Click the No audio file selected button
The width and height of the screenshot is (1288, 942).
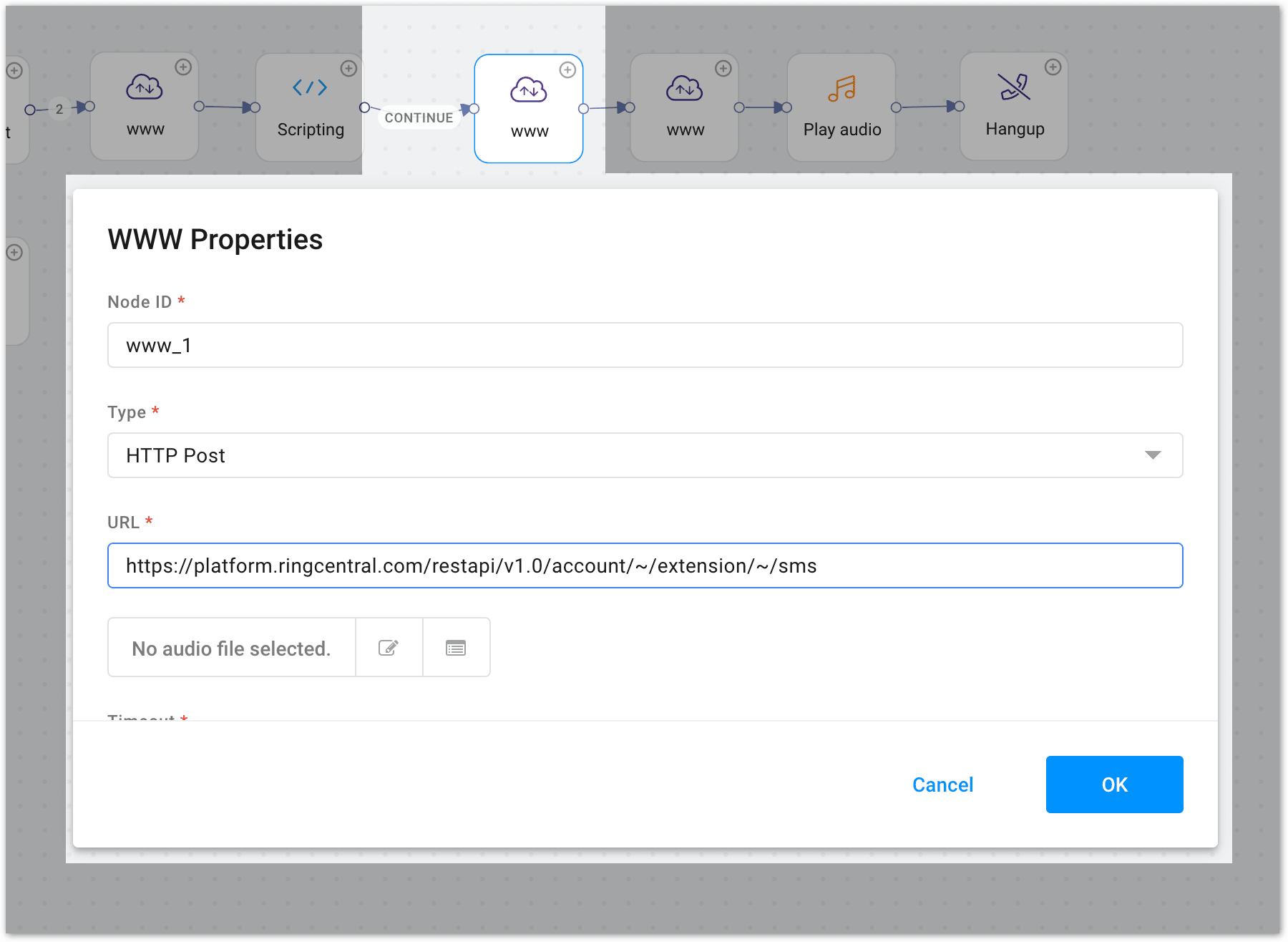tap(230, 647)
